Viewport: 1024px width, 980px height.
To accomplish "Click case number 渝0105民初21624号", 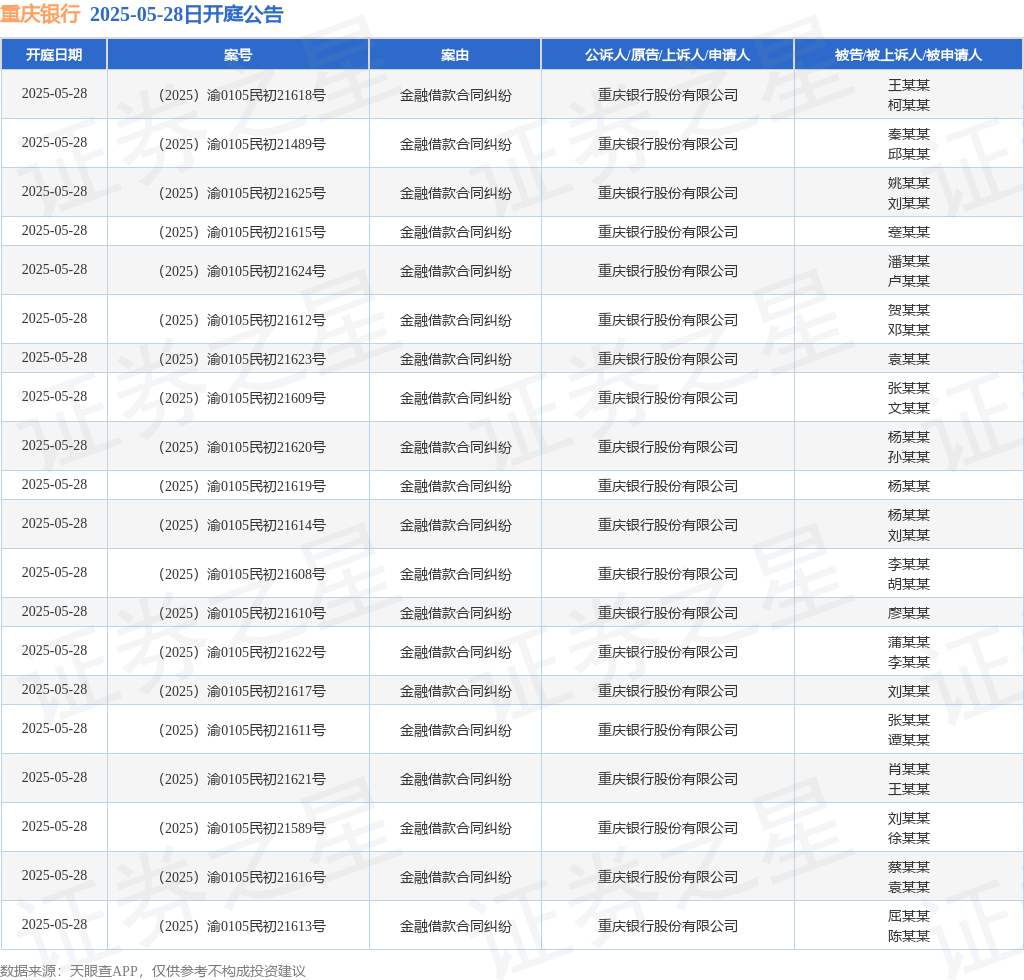I will click(242, 272).
